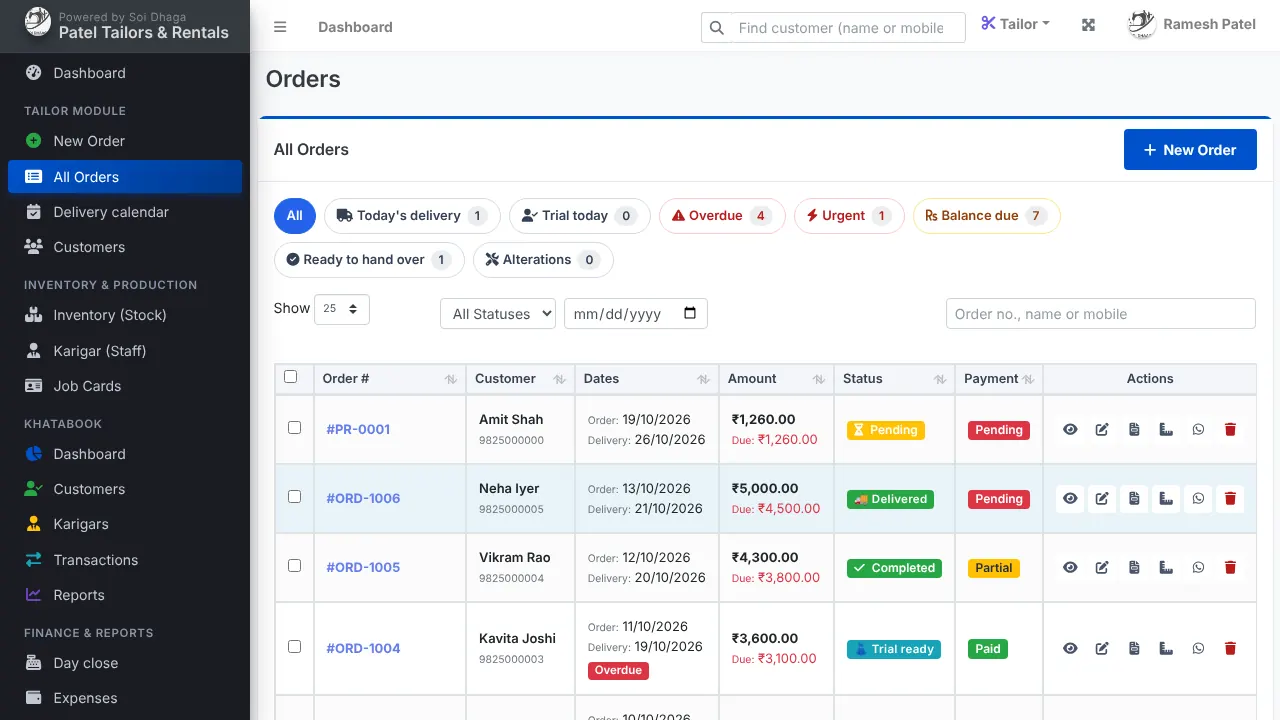This screenshot has width=1280, height=720.
Task: Open Job Cards from the sidebar
Action: point(125,386)
